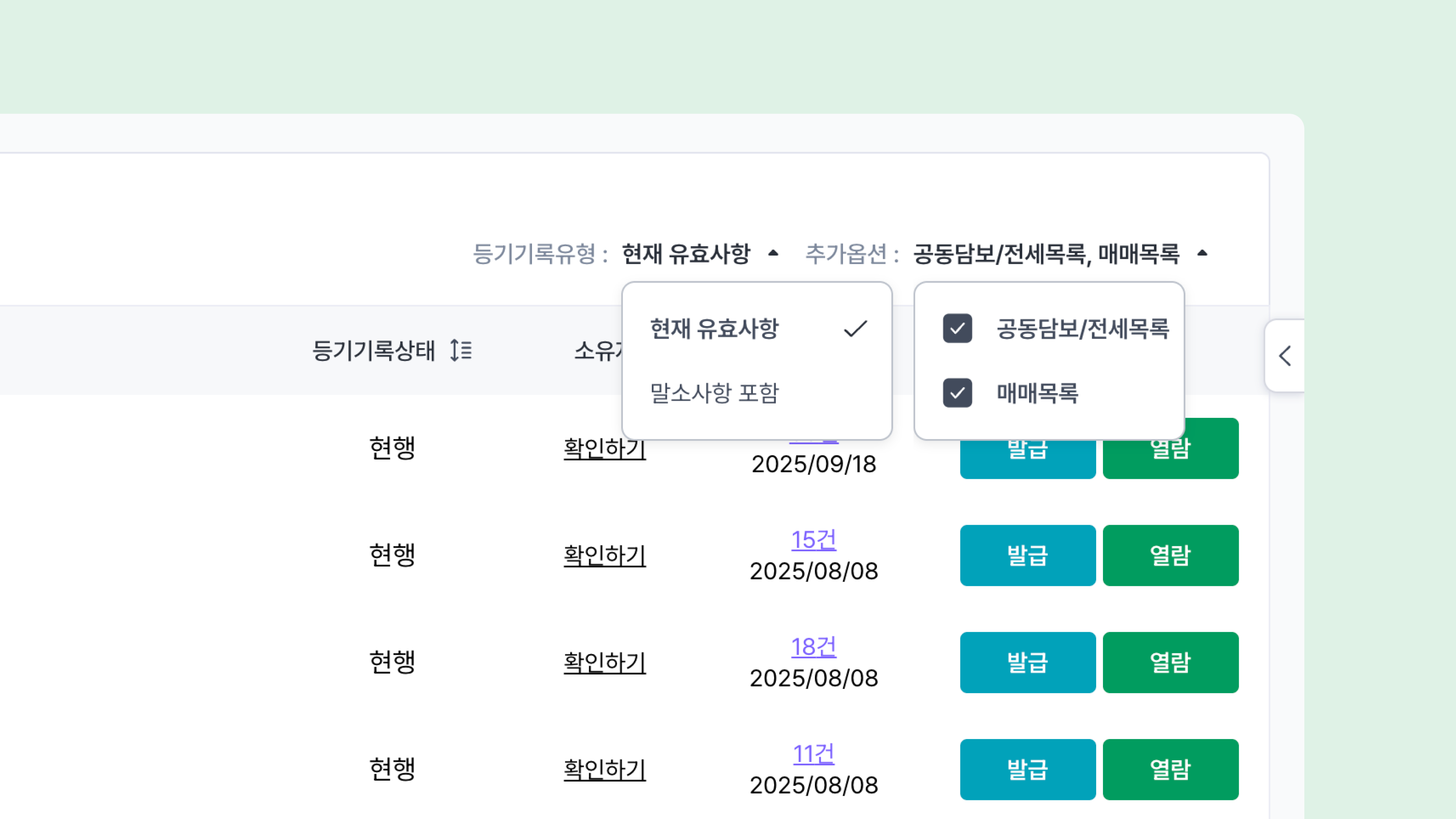This screenshot has height=819, width=1456.
Task: Open the 18건 link
Action: [813, 646]
